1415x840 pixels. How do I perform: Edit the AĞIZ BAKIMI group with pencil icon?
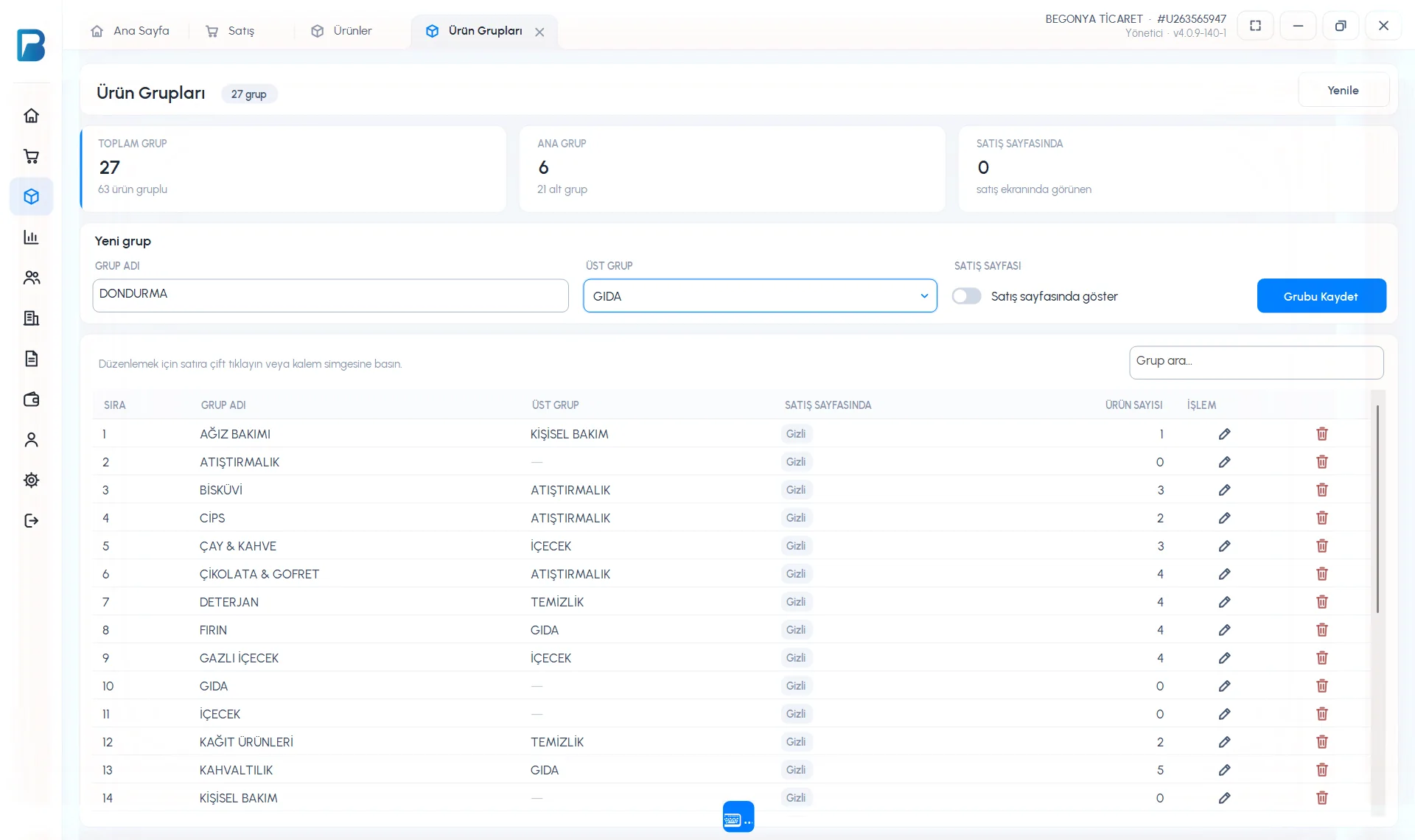[x=1224, y=434]
